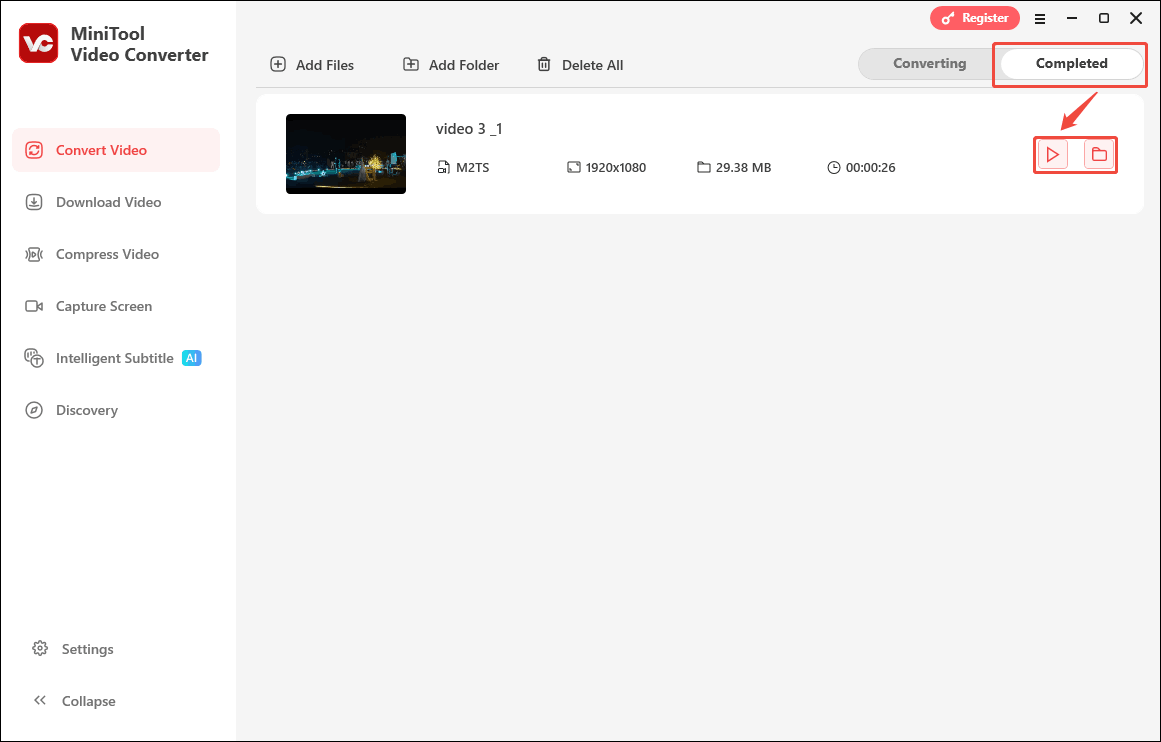Image resolution: width=1161 pixels, height=742 pixels.
Task: Open the hamburger menu
Action: (x=1040, y=18)
